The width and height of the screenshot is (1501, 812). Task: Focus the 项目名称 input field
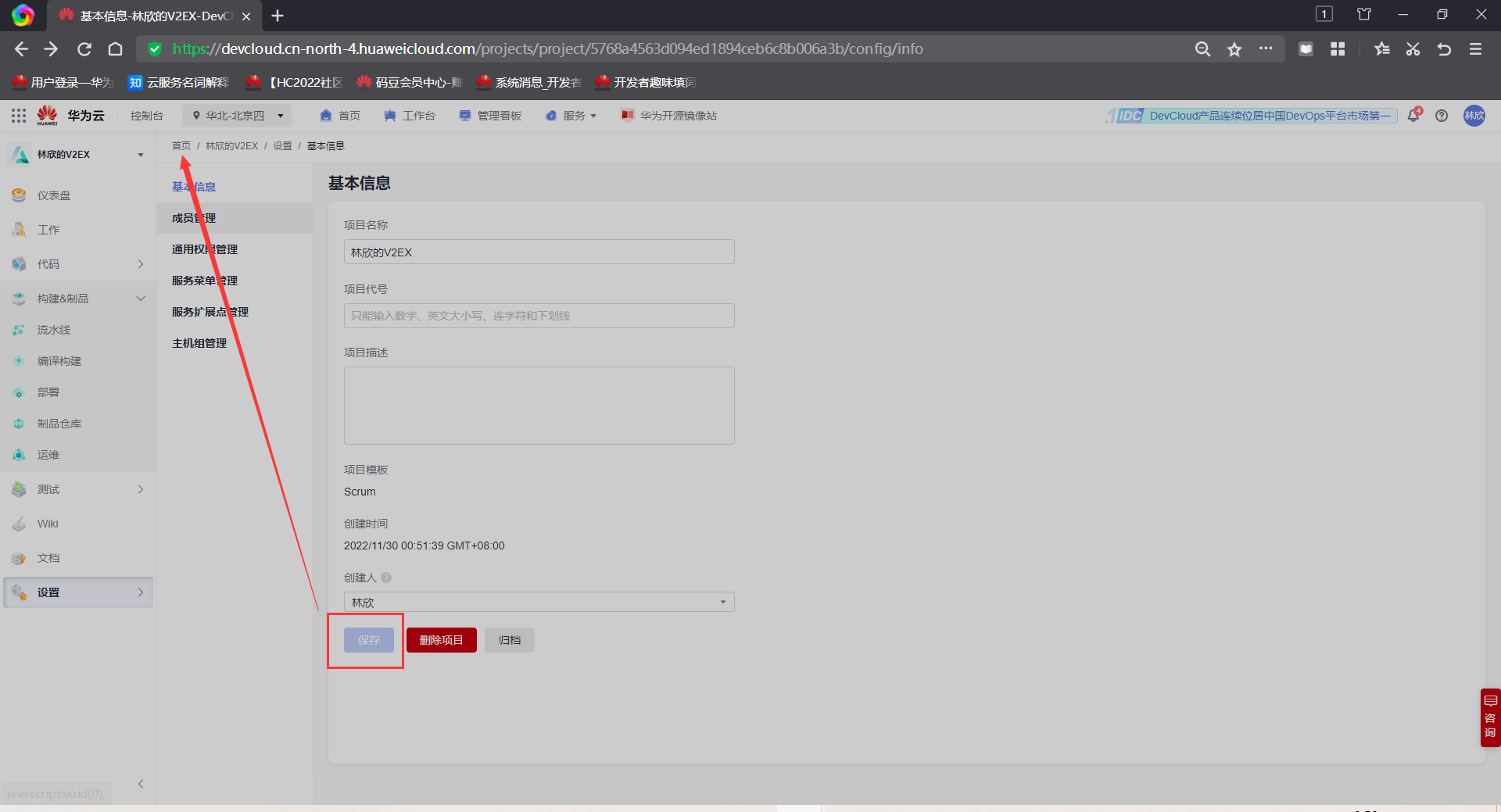539,252
